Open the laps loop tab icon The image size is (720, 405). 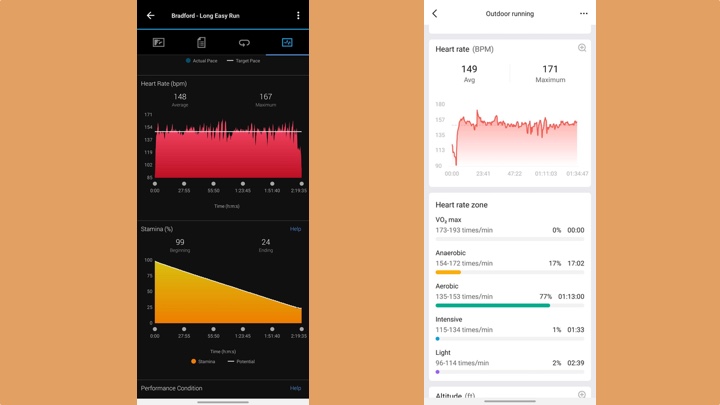pos(244,43)
